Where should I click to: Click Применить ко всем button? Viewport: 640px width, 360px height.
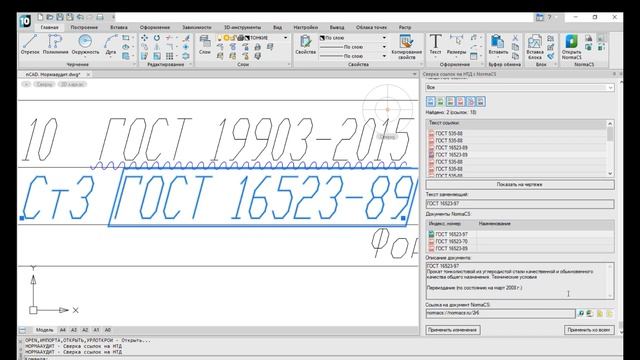coord(589,330)
